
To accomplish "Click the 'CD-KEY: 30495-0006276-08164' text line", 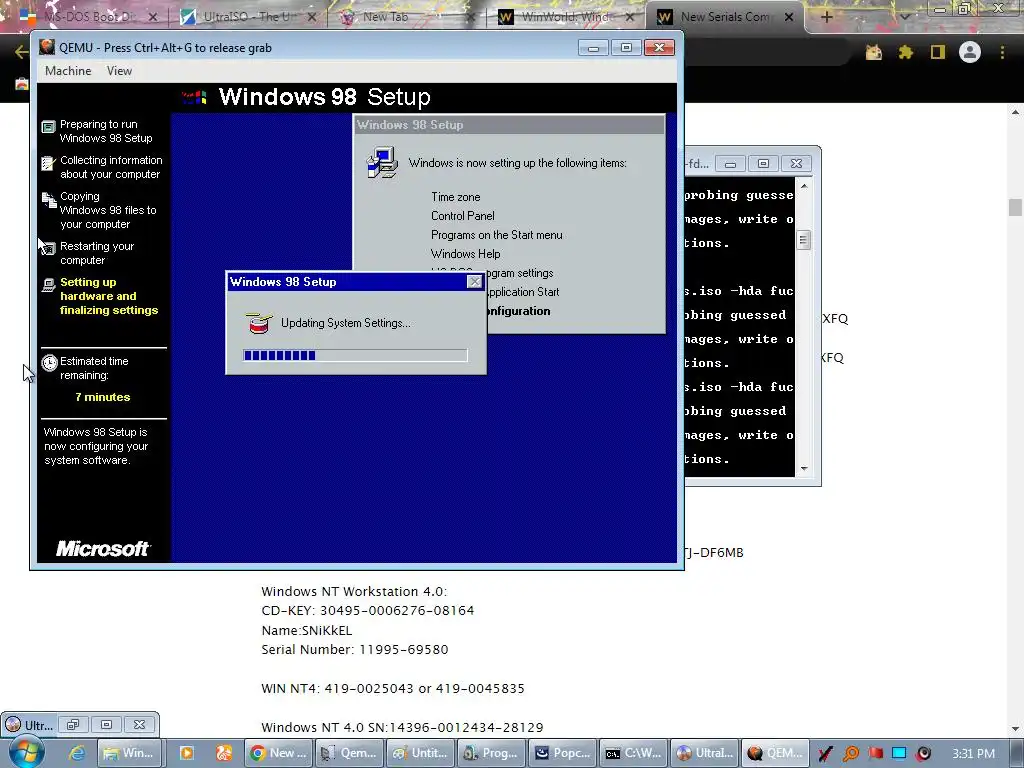I will 368,611.
